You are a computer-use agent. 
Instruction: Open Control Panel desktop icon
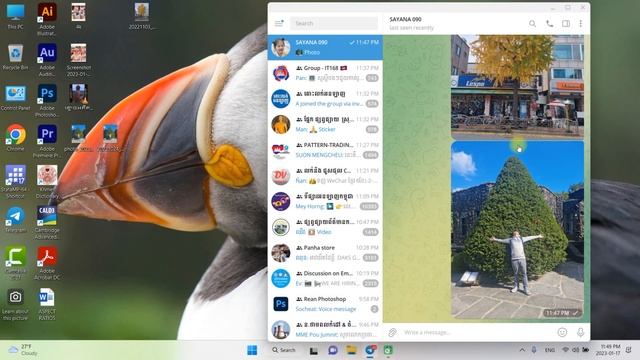tap(15, 98)
